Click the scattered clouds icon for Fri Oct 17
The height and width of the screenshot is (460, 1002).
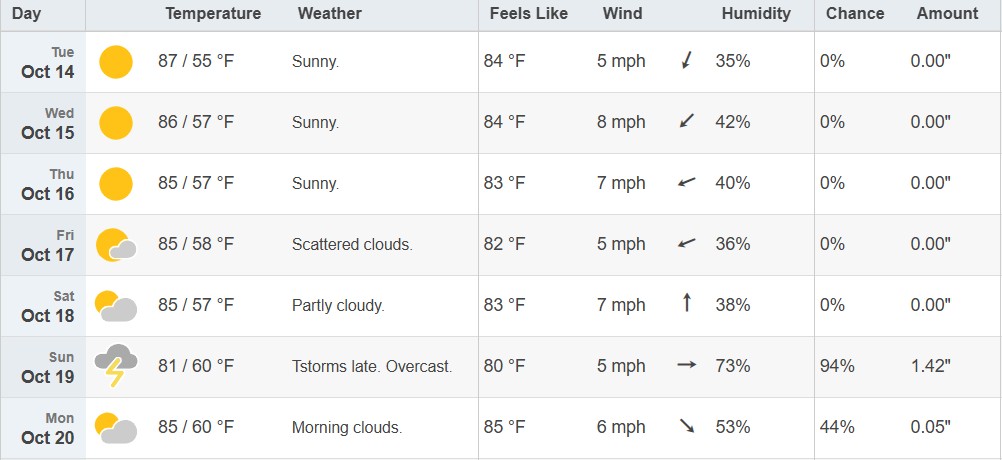tap(116, 245)
